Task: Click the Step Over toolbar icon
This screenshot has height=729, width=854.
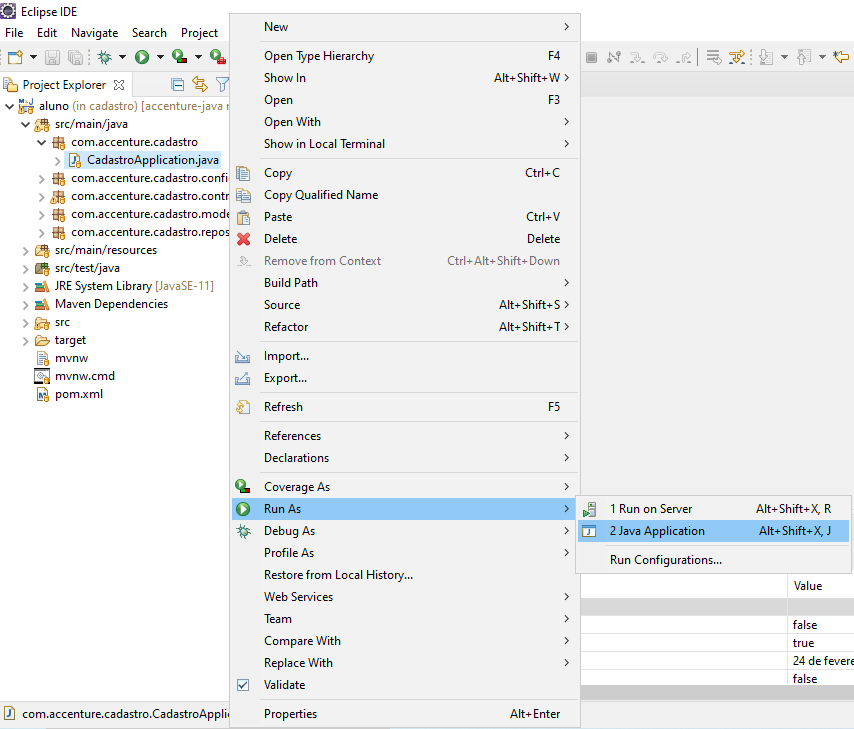Action: 660,57
